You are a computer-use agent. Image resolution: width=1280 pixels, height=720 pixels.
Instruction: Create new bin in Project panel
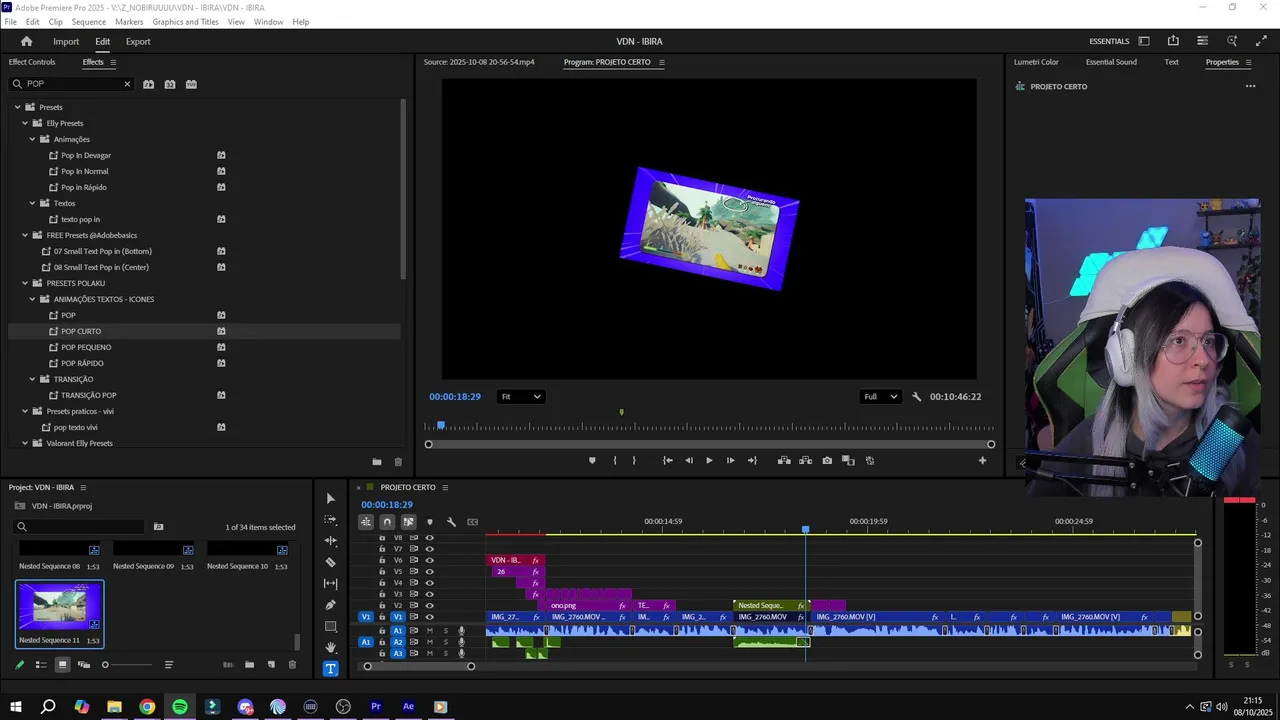[249, 665]
